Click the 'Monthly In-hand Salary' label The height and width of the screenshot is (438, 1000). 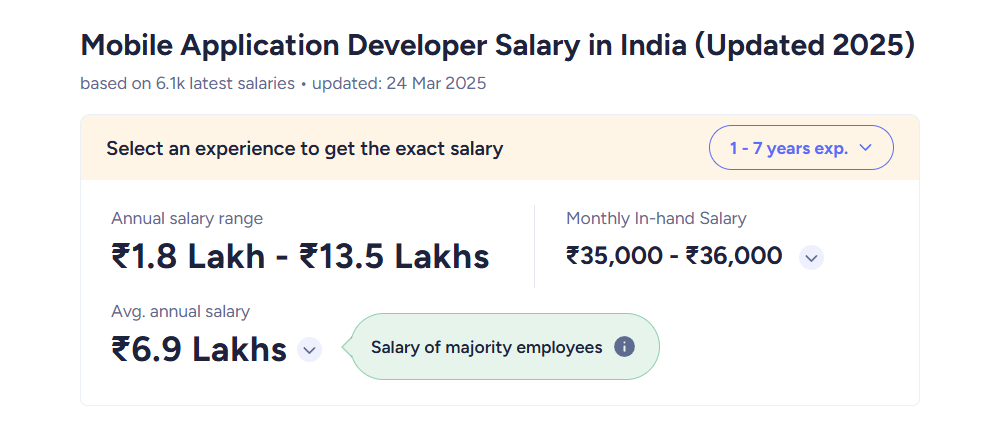pyautogui.click(x=656, y=219)
